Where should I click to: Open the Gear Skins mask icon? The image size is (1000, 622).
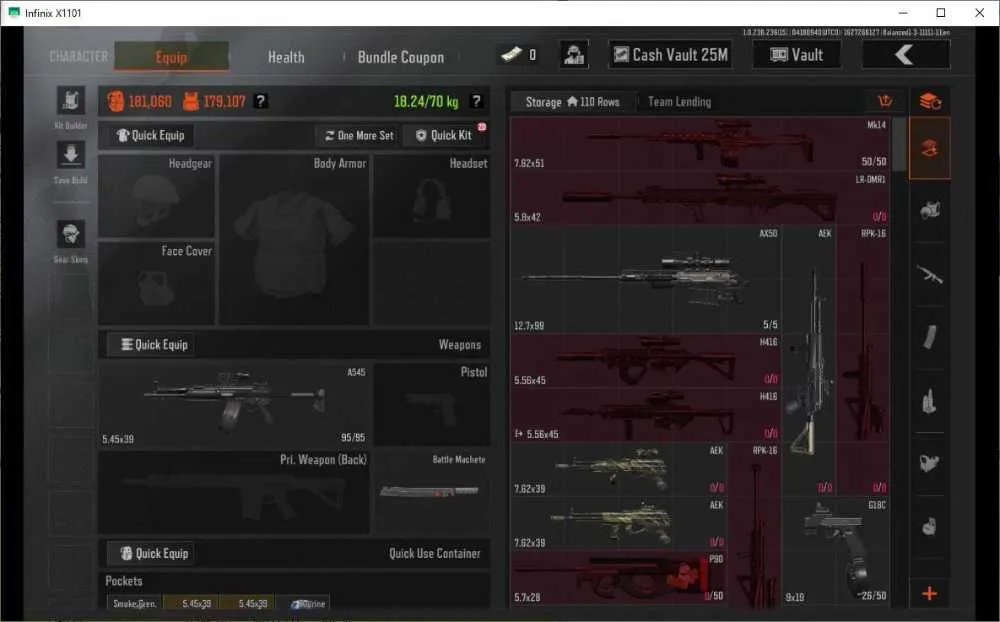tap(71, 234)
